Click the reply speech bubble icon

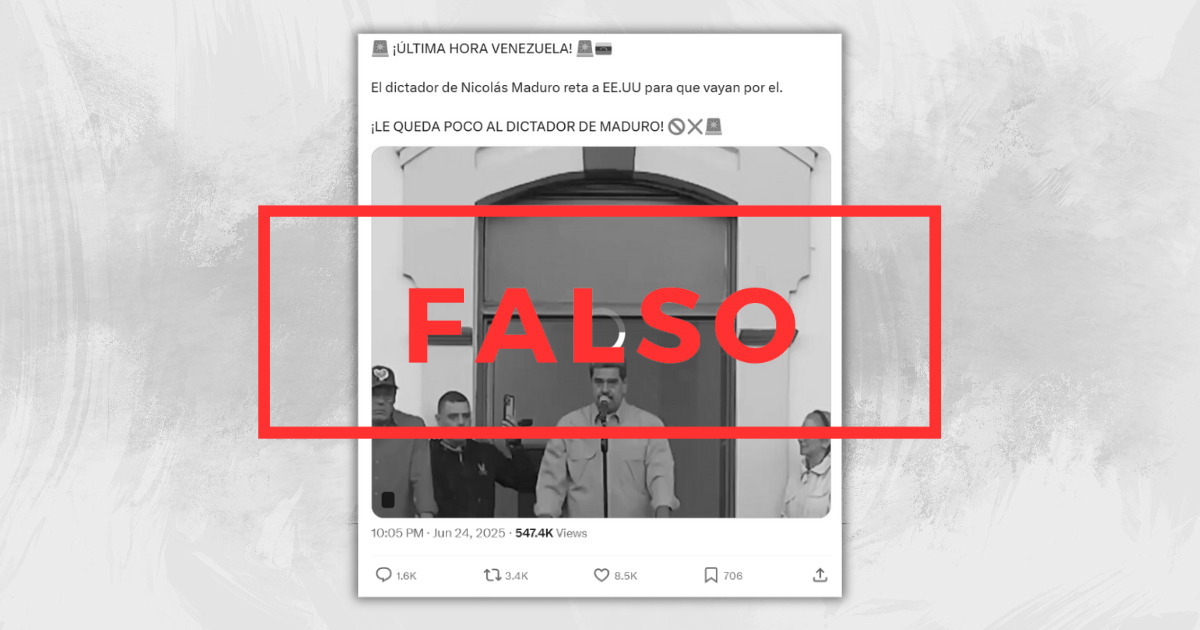click(x=383, y=575)
